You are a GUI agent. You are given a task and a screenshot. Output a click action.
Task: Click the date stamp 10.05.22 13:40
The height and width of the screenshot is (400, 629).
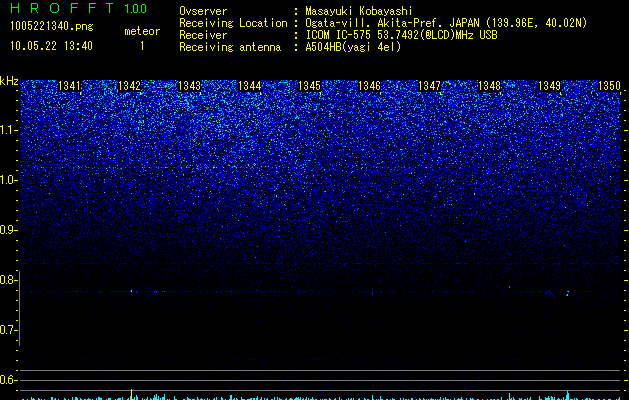pos(51,46)
